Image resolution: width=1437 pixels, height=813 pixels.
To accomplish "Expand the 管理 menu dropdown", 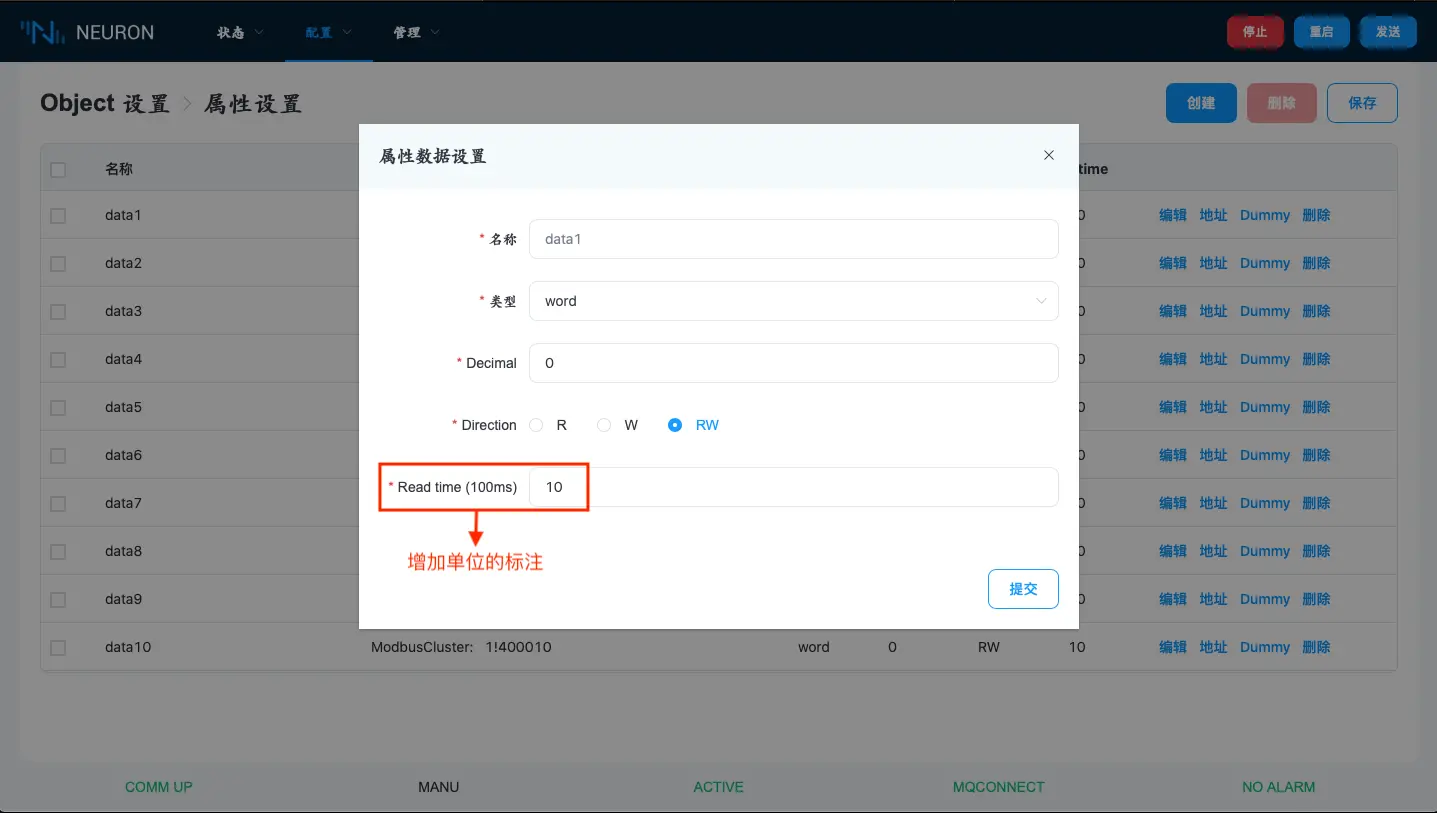I will pyautogui.click(x=416, y=32).
